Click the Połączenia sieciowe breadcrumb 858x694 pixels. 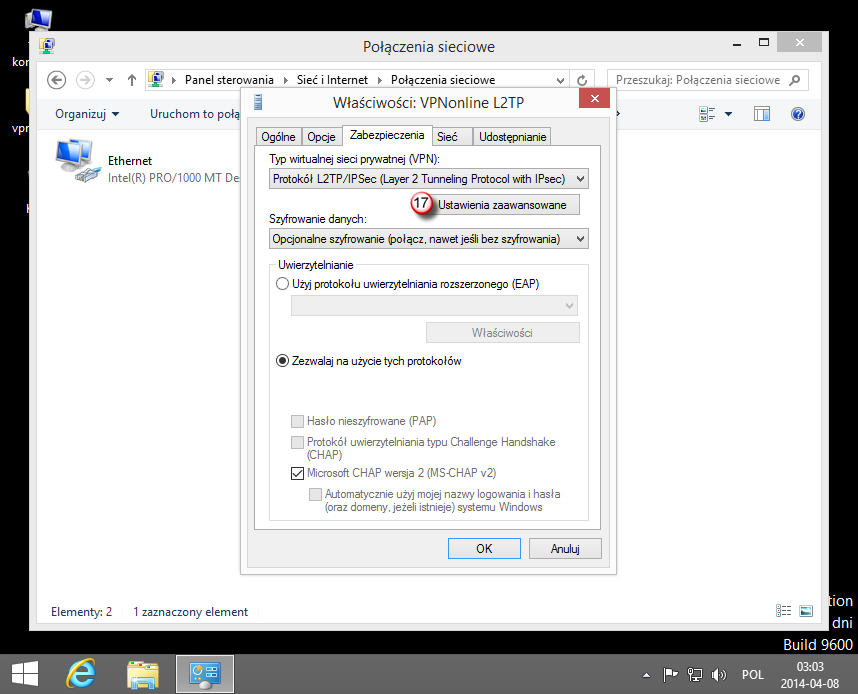coord(443,80)
